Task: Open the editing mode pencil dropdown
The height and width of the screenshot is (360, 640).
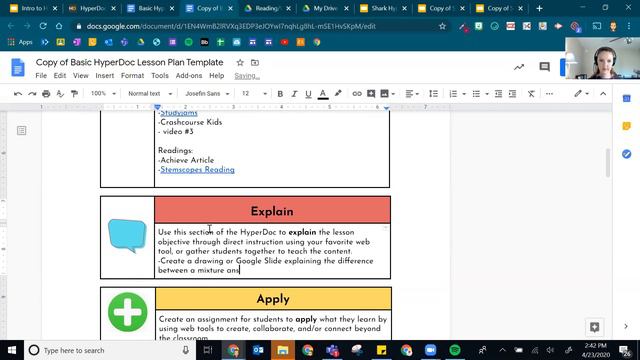Action: [581, 94]
